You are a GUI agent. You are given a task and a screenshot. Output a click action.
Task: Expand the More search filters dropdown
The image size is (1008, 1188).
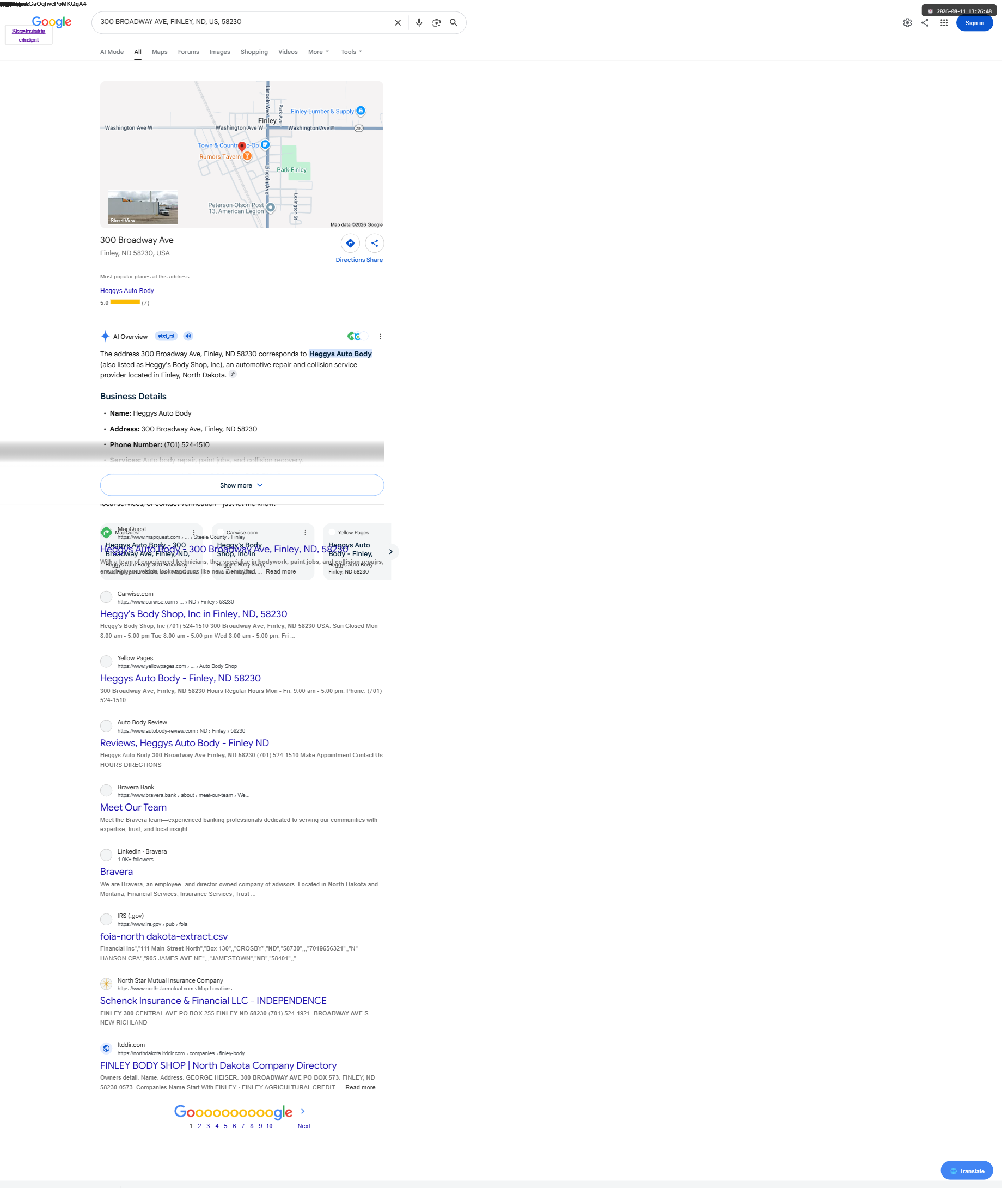click(320, 52)
